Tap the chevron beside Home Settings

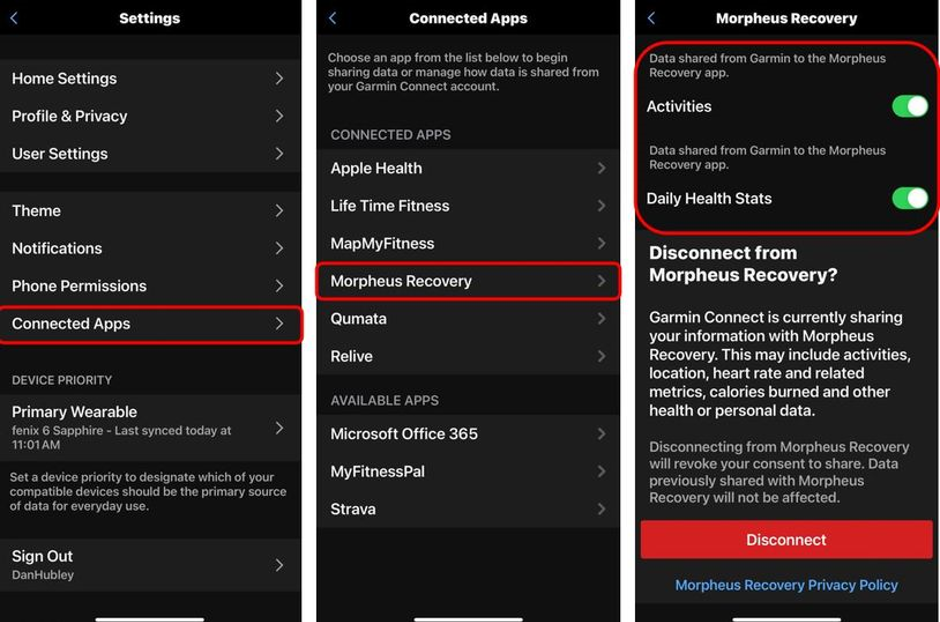pos(279,78)
